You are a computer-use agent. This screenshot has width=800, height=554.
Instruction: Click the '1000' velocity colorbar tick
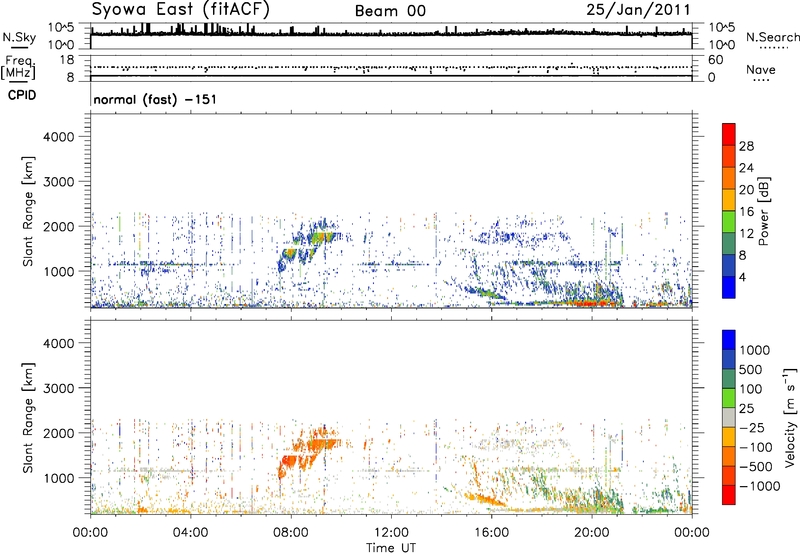755,350
